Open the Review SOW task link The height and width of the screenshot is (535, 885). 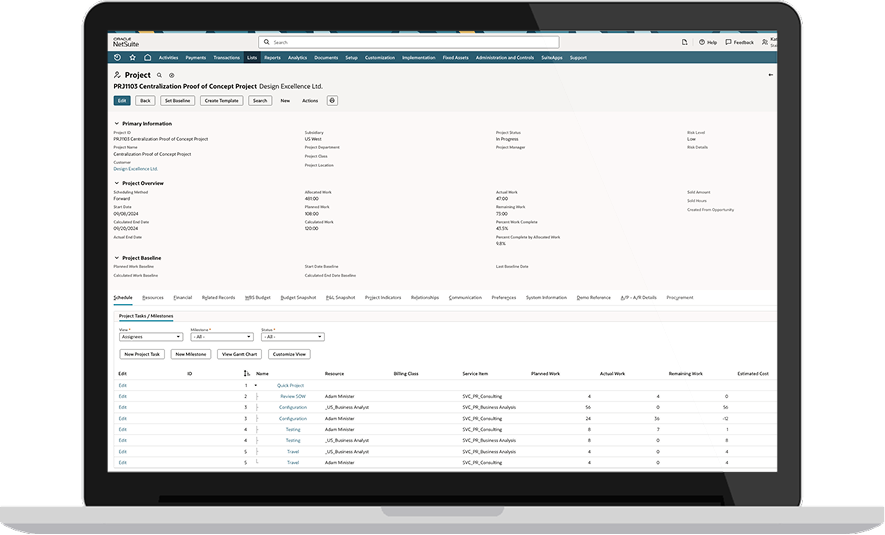(292, 396)
